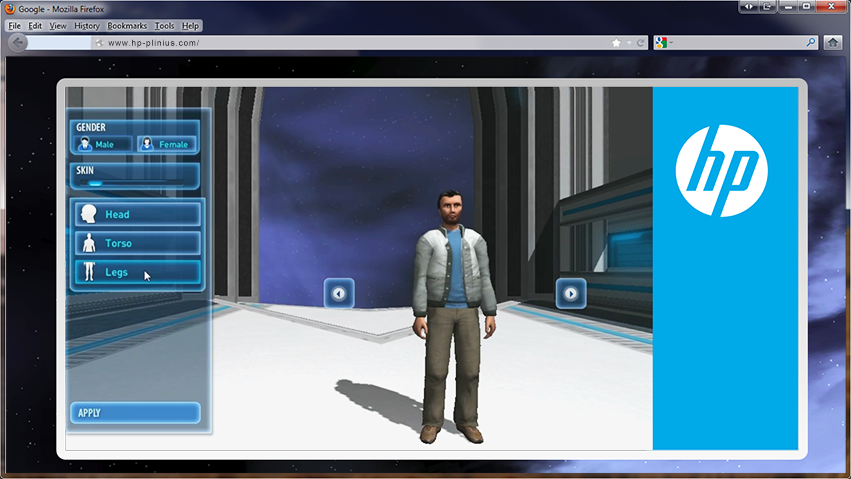
Task: Click the APPLY button
Action: [x=135, y=413]
